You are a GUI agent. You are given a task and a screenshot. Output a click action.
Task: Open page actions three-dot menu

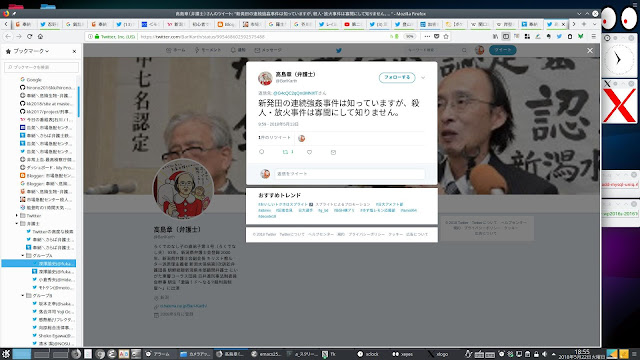tap(427, 36)
